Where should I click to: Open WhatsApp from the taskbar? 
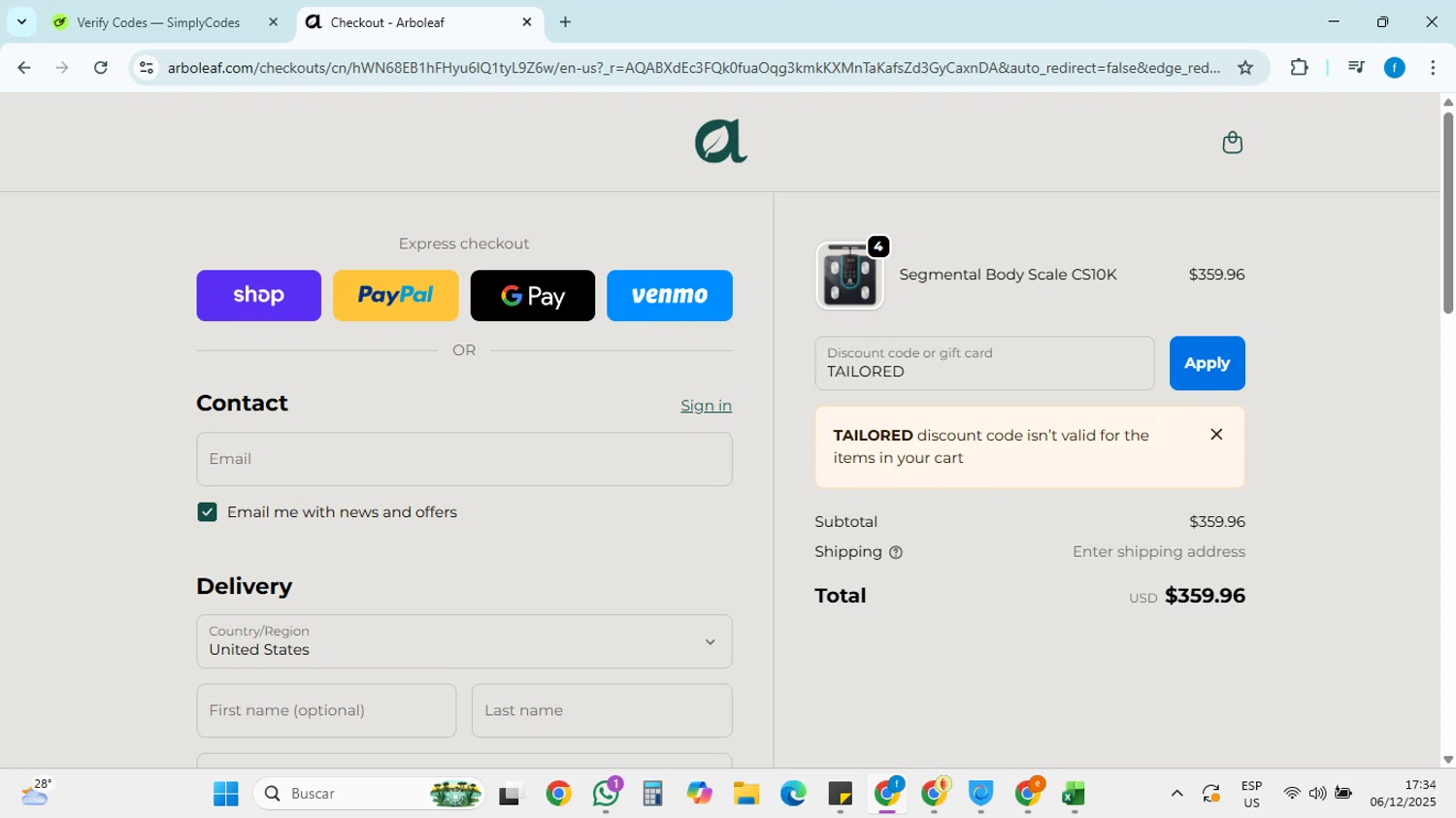click(x=607, y=794)
